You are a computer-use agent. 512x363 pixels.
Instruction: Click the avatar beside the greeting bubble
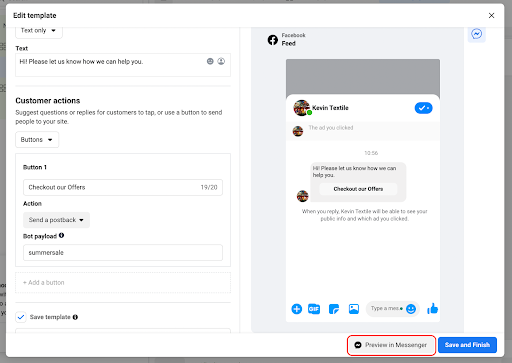[x=303, y=196]
